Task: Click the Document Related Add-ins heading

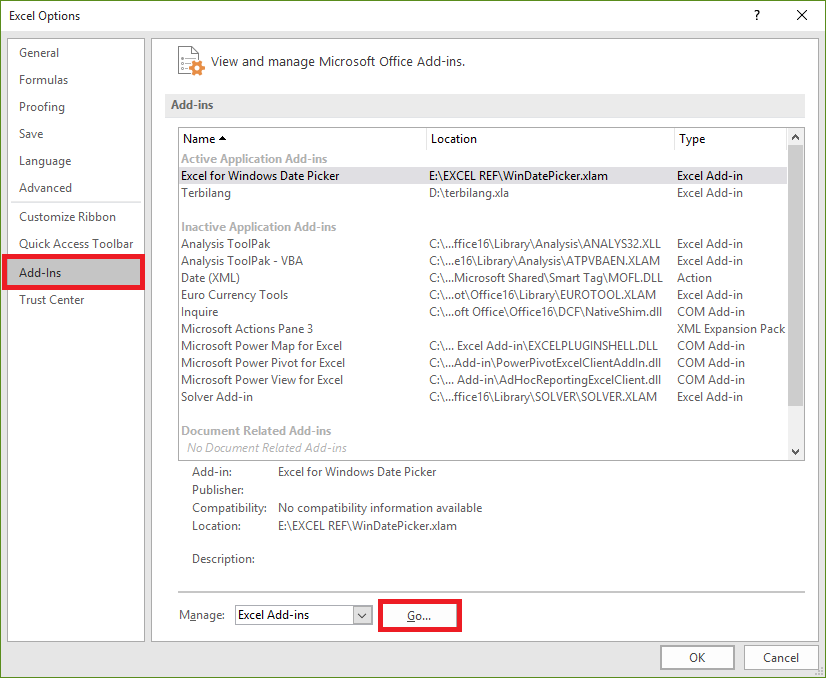Action: pyautogui.click(x=256, y=430)
